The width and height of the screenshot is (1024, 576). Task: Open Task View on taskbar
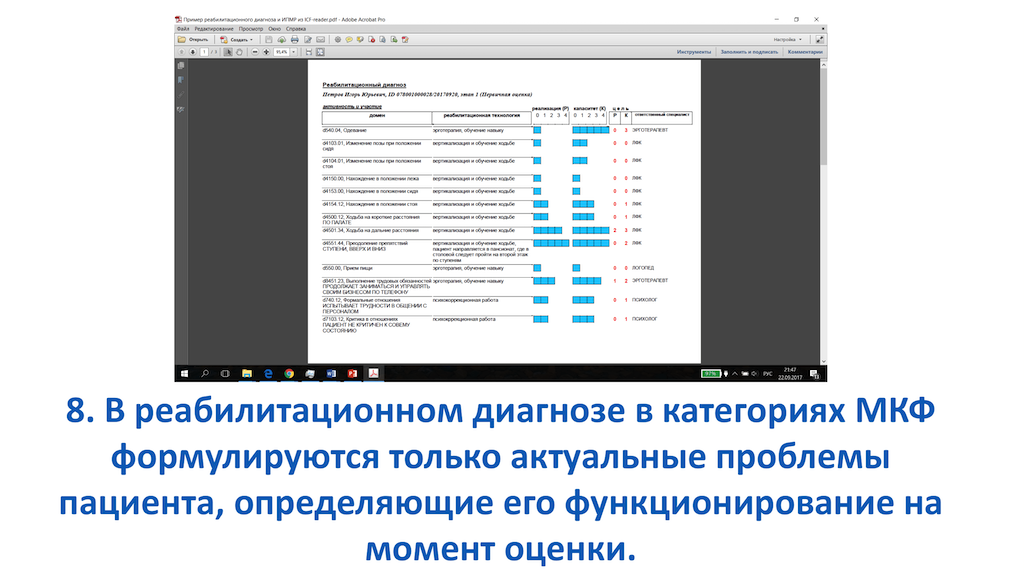coord(225,374)
